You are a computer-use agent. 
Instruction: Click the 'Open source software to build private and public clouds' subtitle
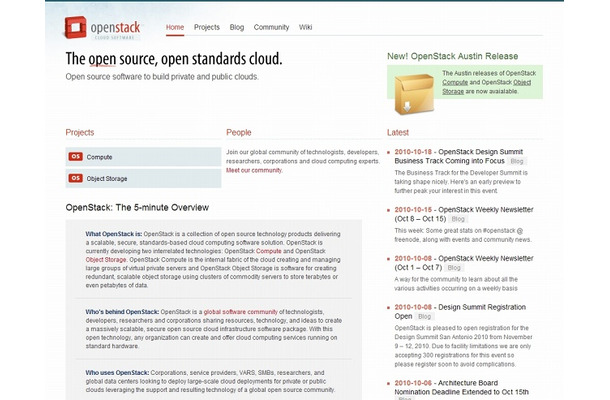tap(162, 77)
